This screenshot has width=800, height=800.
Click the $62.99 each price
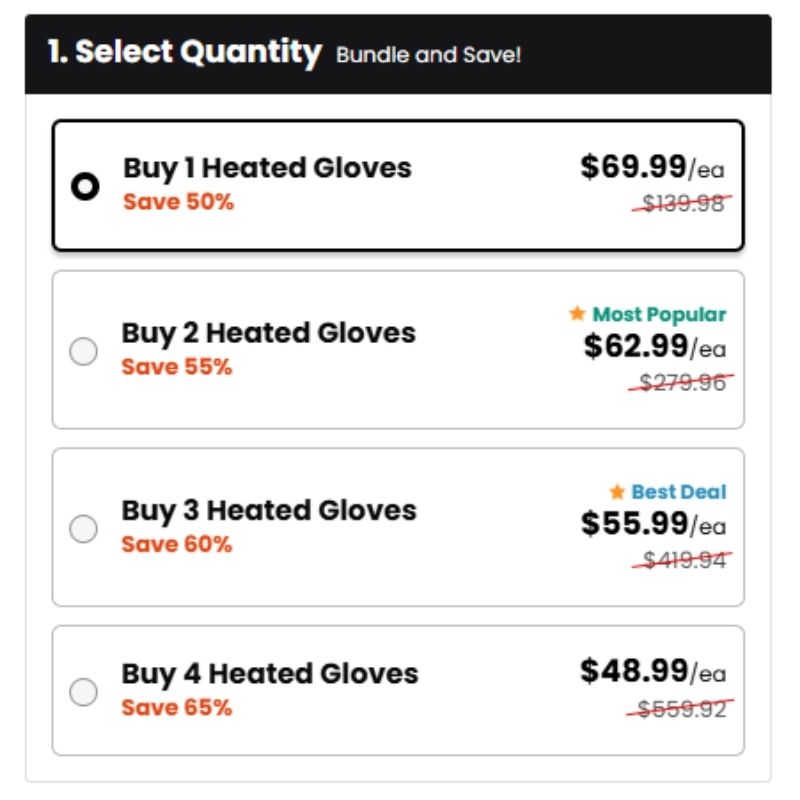click(x=655, y=347)
